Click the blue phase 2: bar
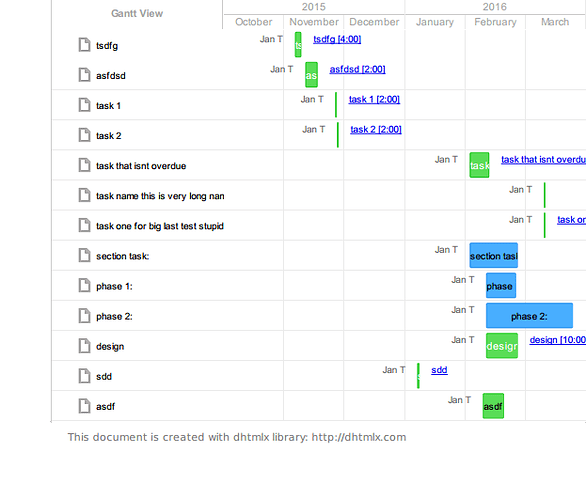Screen dimensions: 586x499 pos(529,316)
